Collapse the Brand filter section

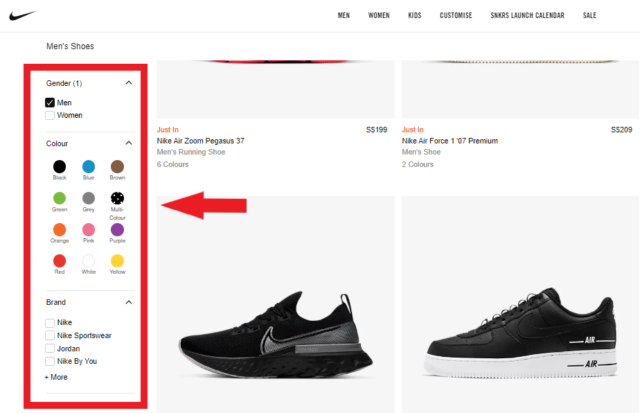point(129,301)
